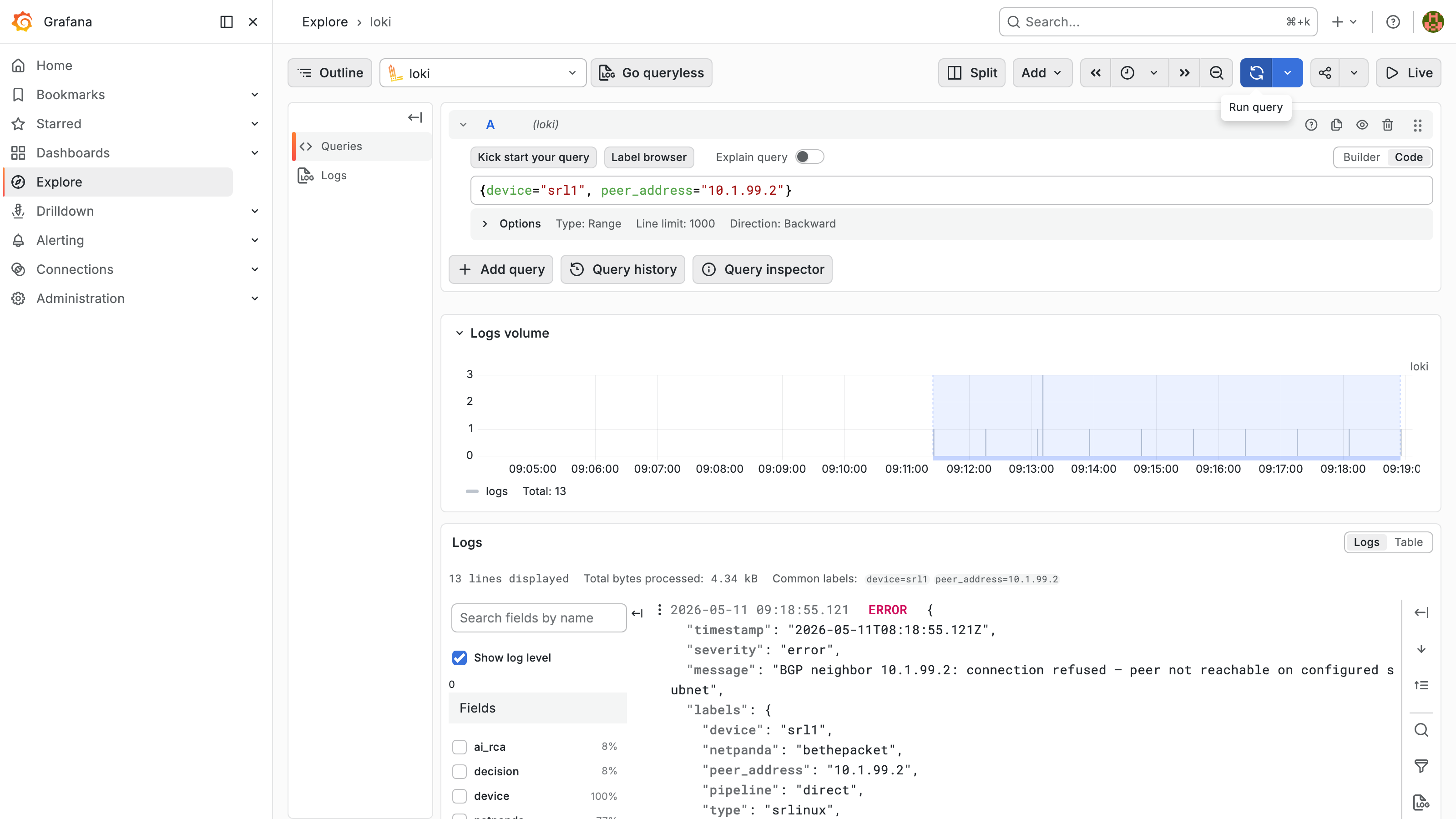Click Kick start your query

click(x=533, y=157)
